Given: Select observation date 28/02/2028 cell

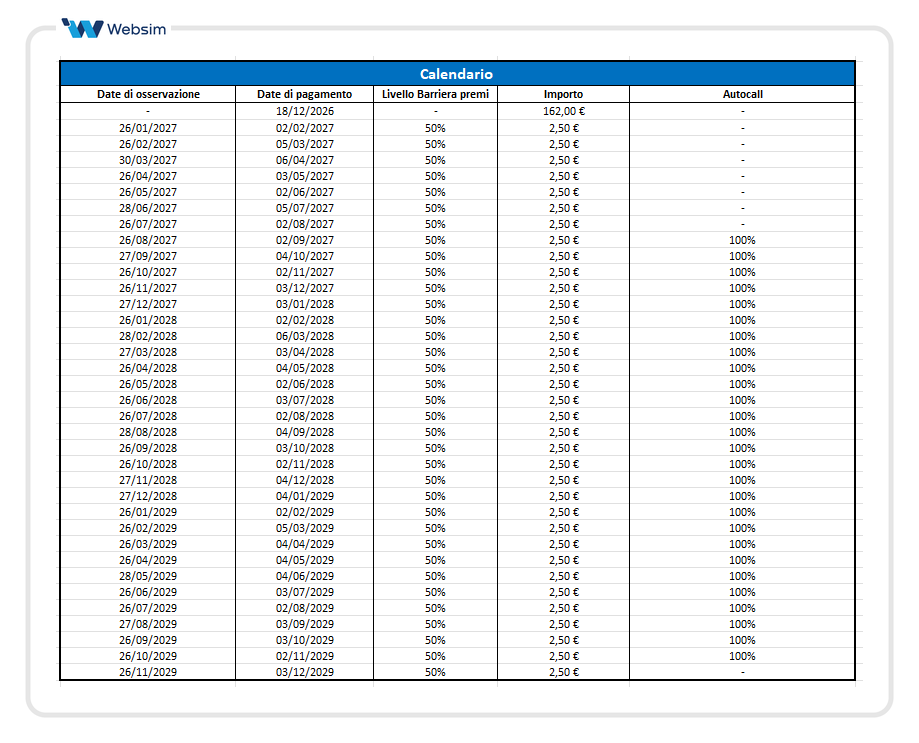Looking at the screenshot, I should (x=148, y=336).
